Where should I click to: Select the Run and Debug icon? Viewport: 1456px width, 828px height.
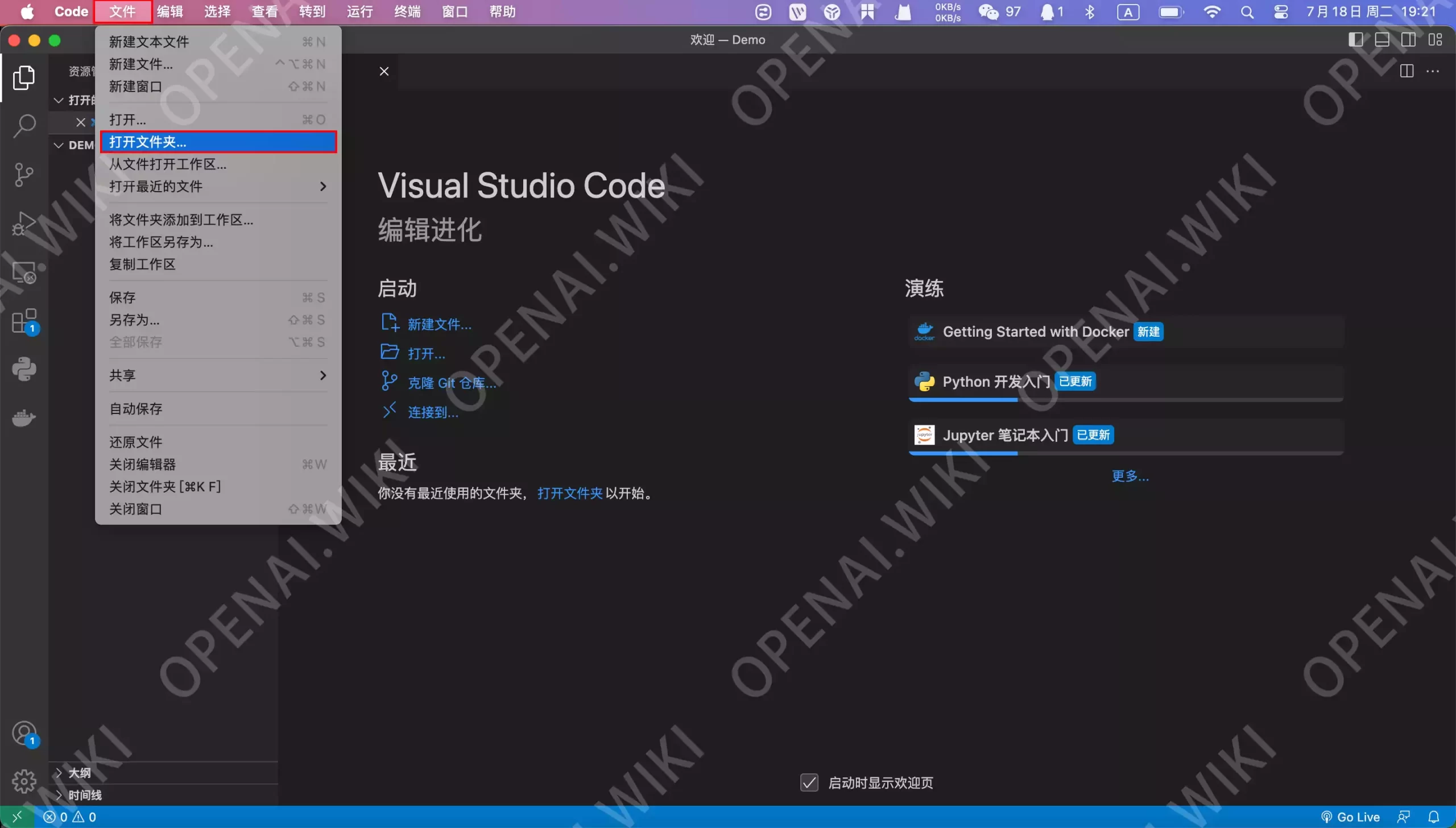coord(24,223)
